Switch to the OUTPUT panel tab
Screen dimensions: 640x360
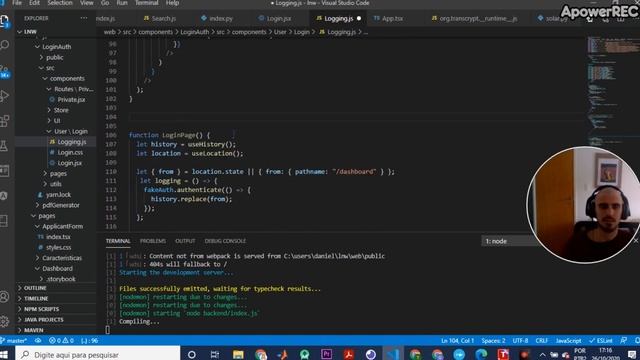tap(185, 241)
